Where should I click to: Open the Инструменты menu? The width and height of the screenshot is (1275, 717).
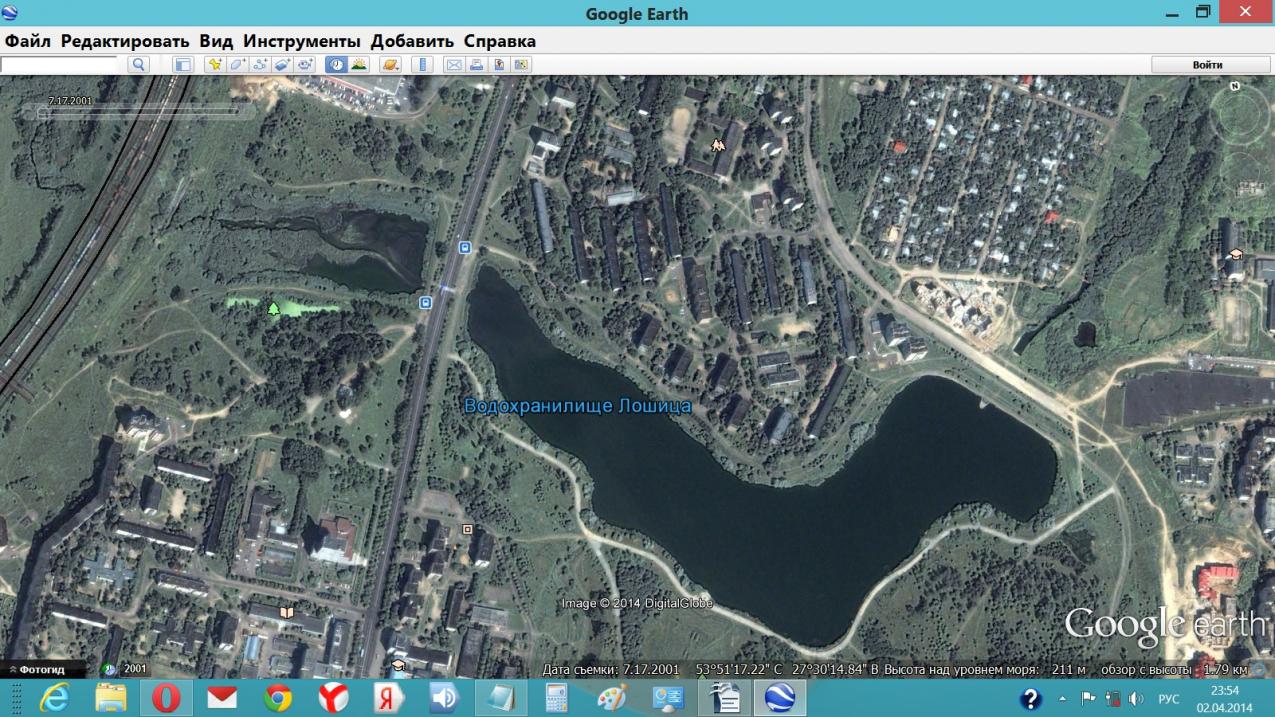(x=301, y=41)
